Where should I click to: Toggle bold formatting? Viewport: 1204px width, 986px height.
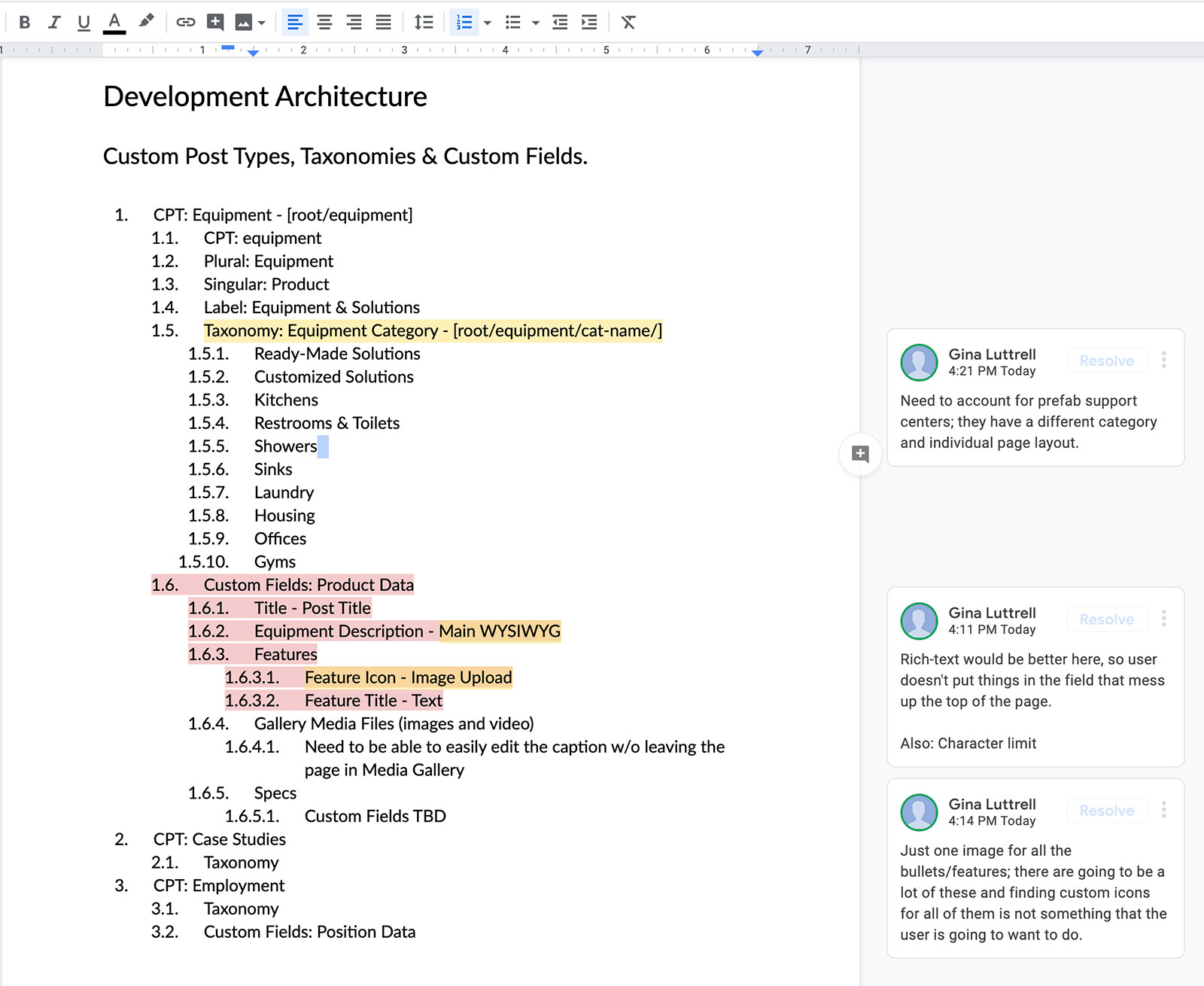pyautogui.click(x=24, y=23)
